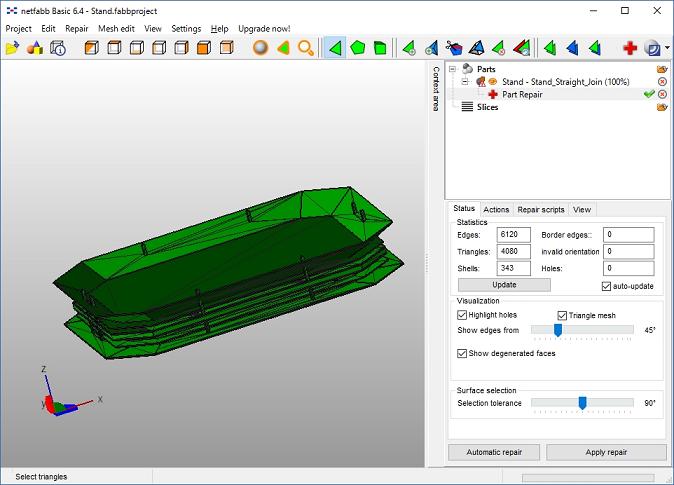This screenshot has height=485, width=674.
Task: Collapse the Stand part tree node
Action: point(466,81)
